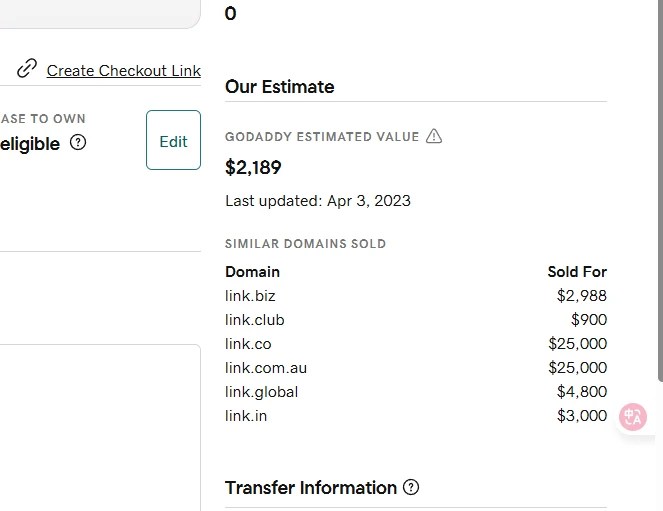
Task: Open the Create Checkout Link link
Action: pyautogui.click(x=124, y=71)
